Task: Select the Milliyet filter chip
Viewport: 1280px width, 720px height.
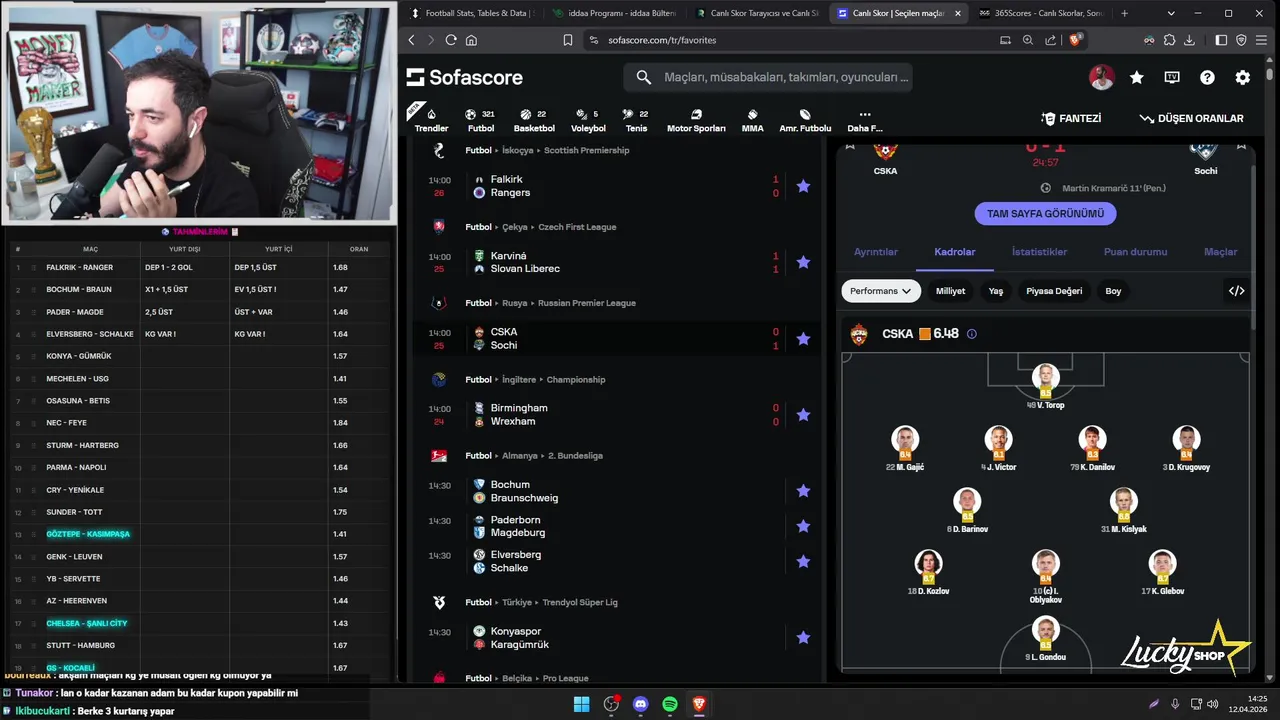Action: pos(950,291)
